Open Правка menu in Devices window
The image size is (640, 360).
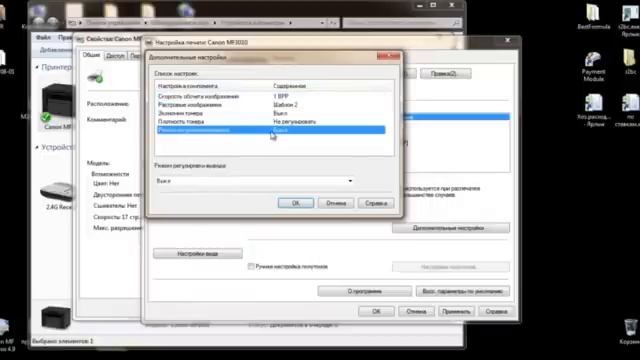coord(65,38)
